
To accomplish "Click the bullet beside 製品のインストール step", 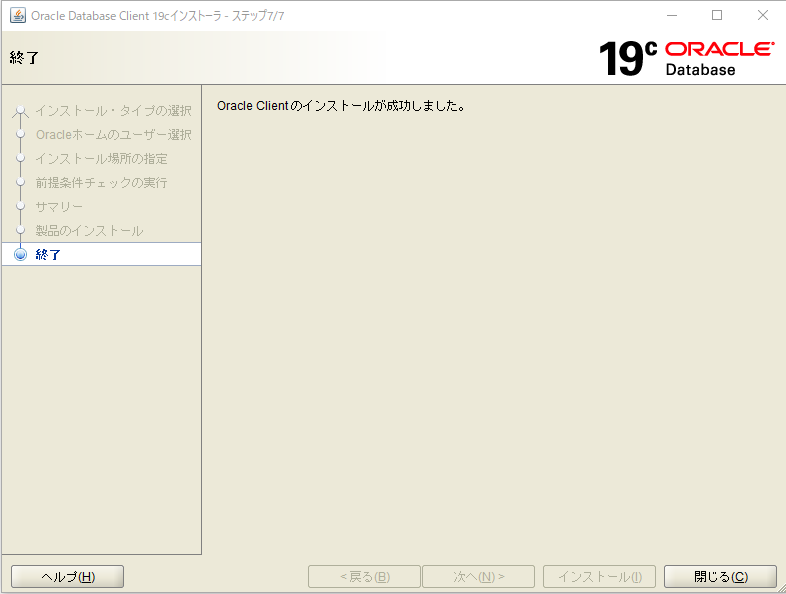I will click(20, 230).
